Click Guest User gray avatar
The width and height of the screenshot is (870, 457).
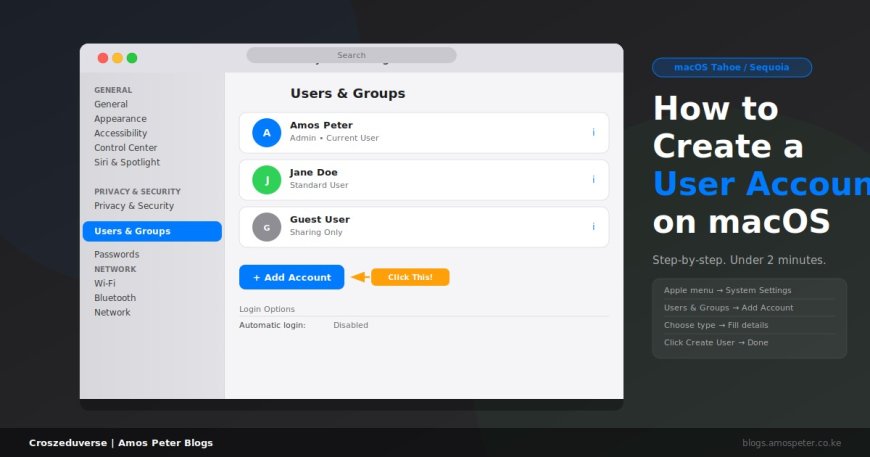[x=266, y=227]
